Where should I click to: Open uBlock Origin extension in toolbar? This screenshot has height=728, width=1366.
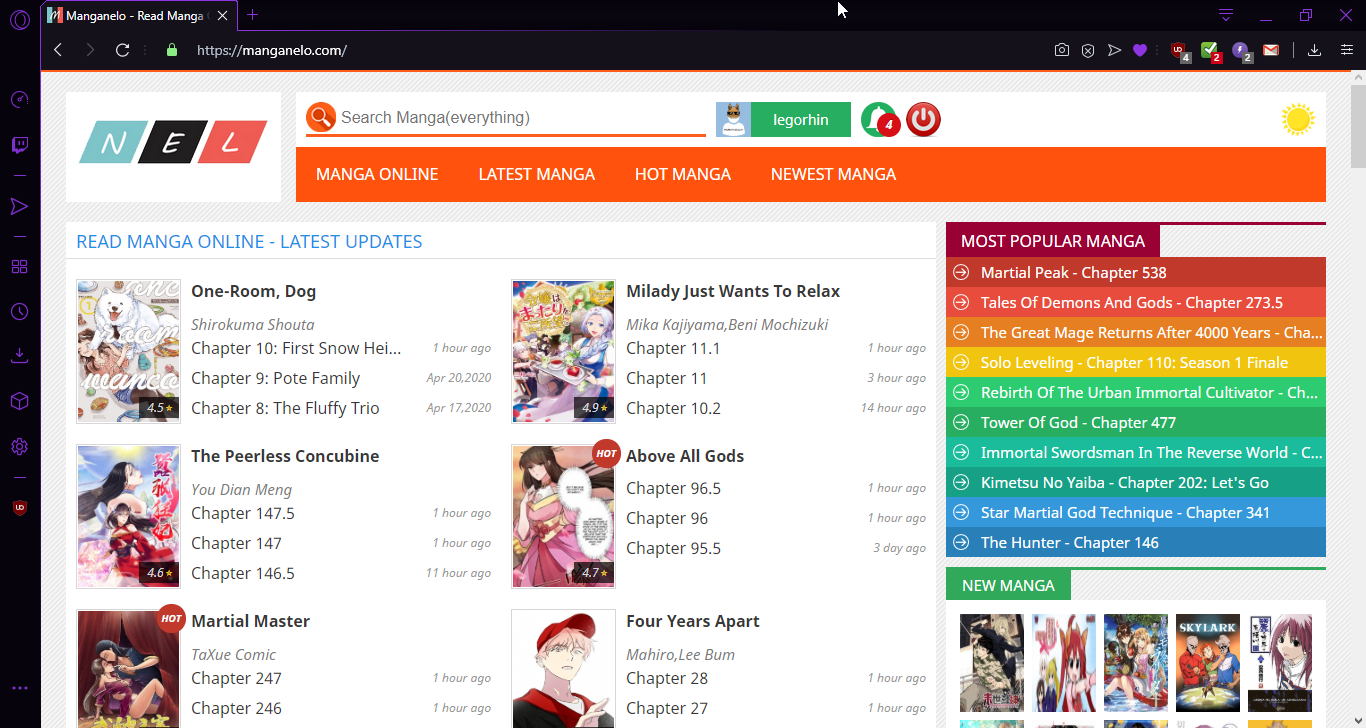1180,51
